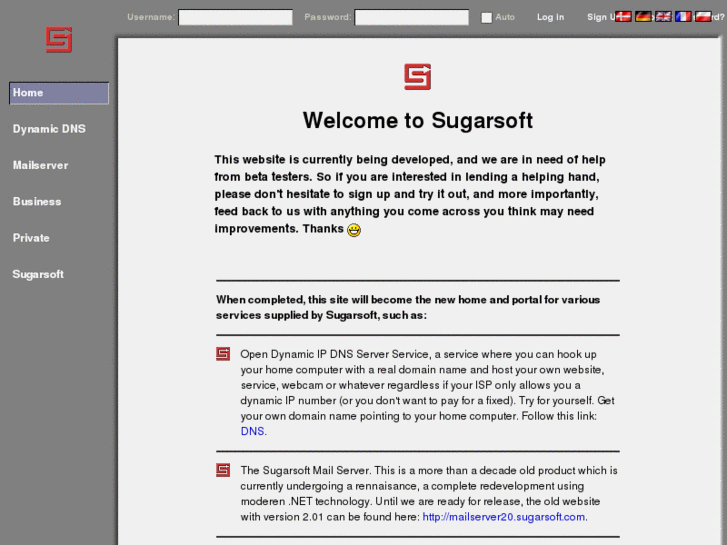The width and height of the screenshot is (727, 545).
Task: Click the logo bullet beside the DNS paragraph
Action: coord(223,354)
